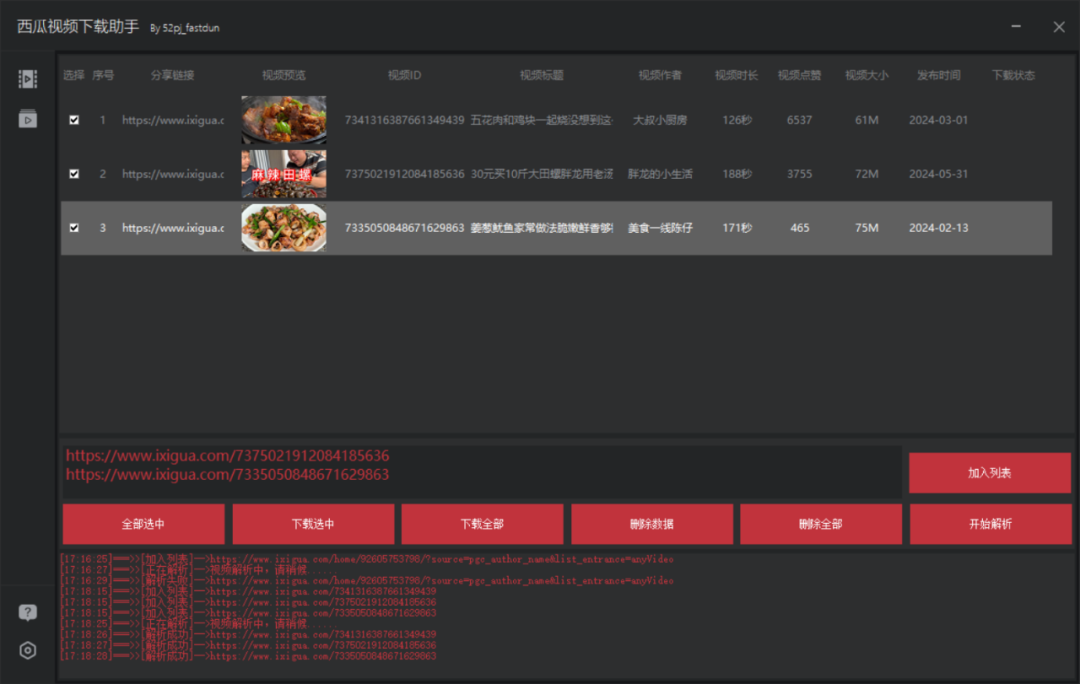Image resolution: width=1080 pixels, height=684 pixels.
Task: Click the 删除数据 button
Action: pos(652,524)
